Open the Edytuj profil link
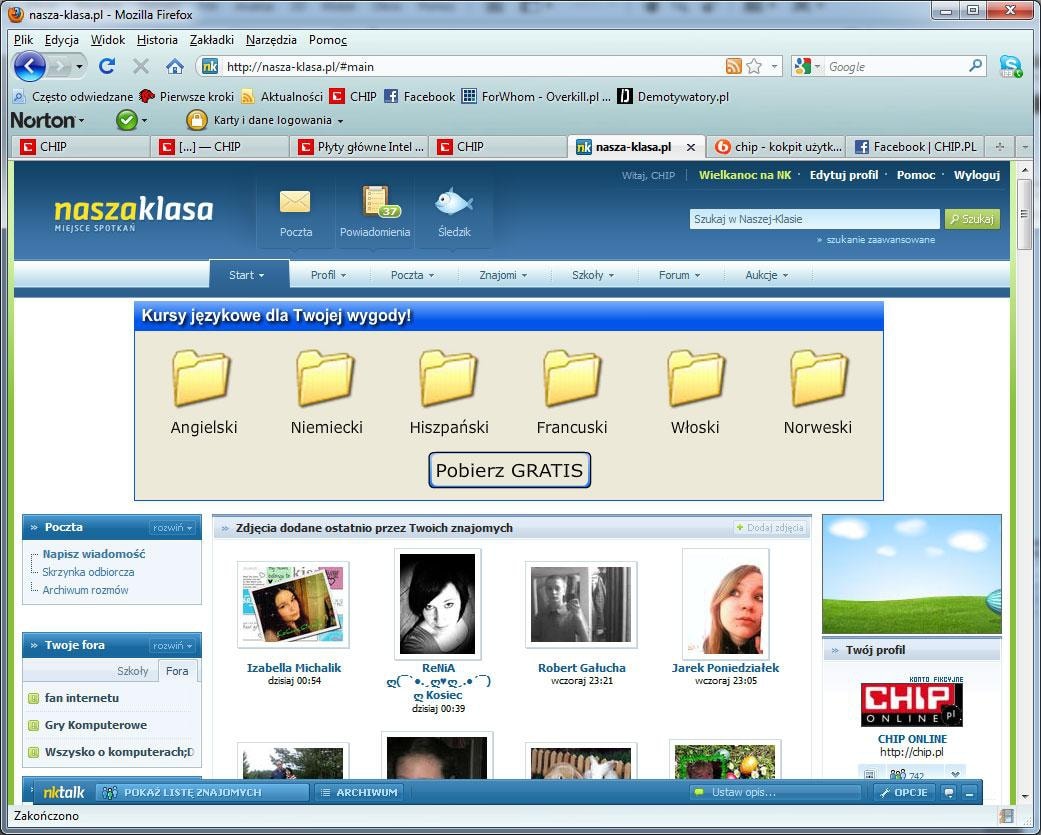The width and height of the screenshot is (1041, 835). [x=843, y=175]
